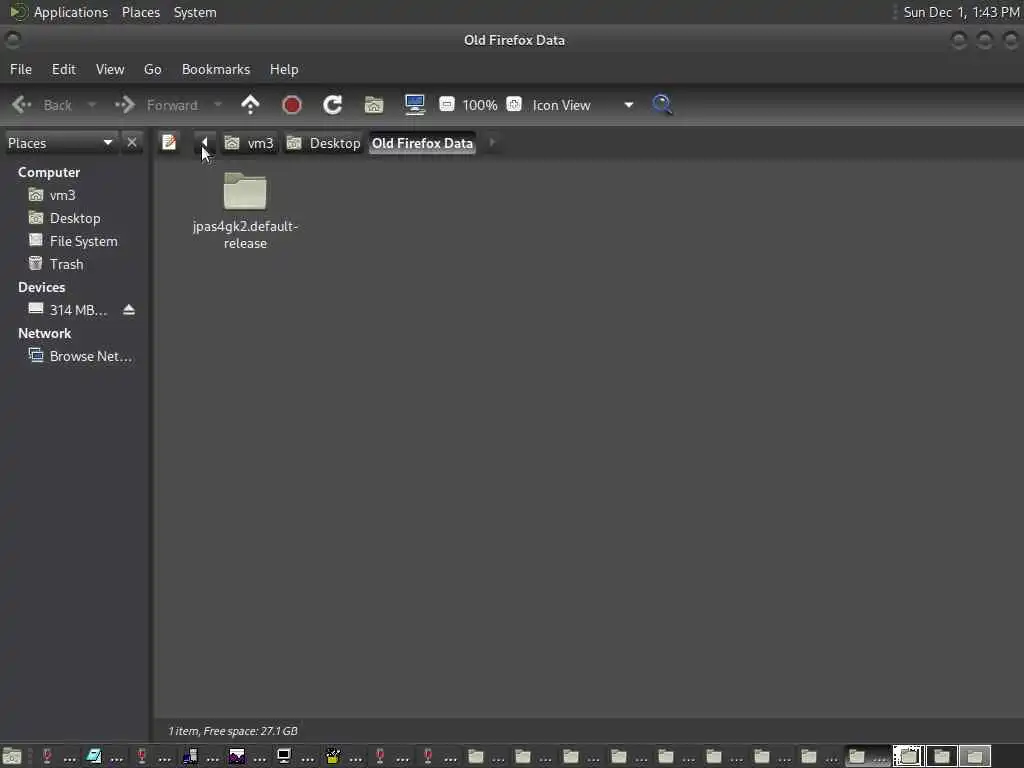This screenshot has width=1024, height=768.
Task: Open the Home folder from toolbar
Action: 374,104
